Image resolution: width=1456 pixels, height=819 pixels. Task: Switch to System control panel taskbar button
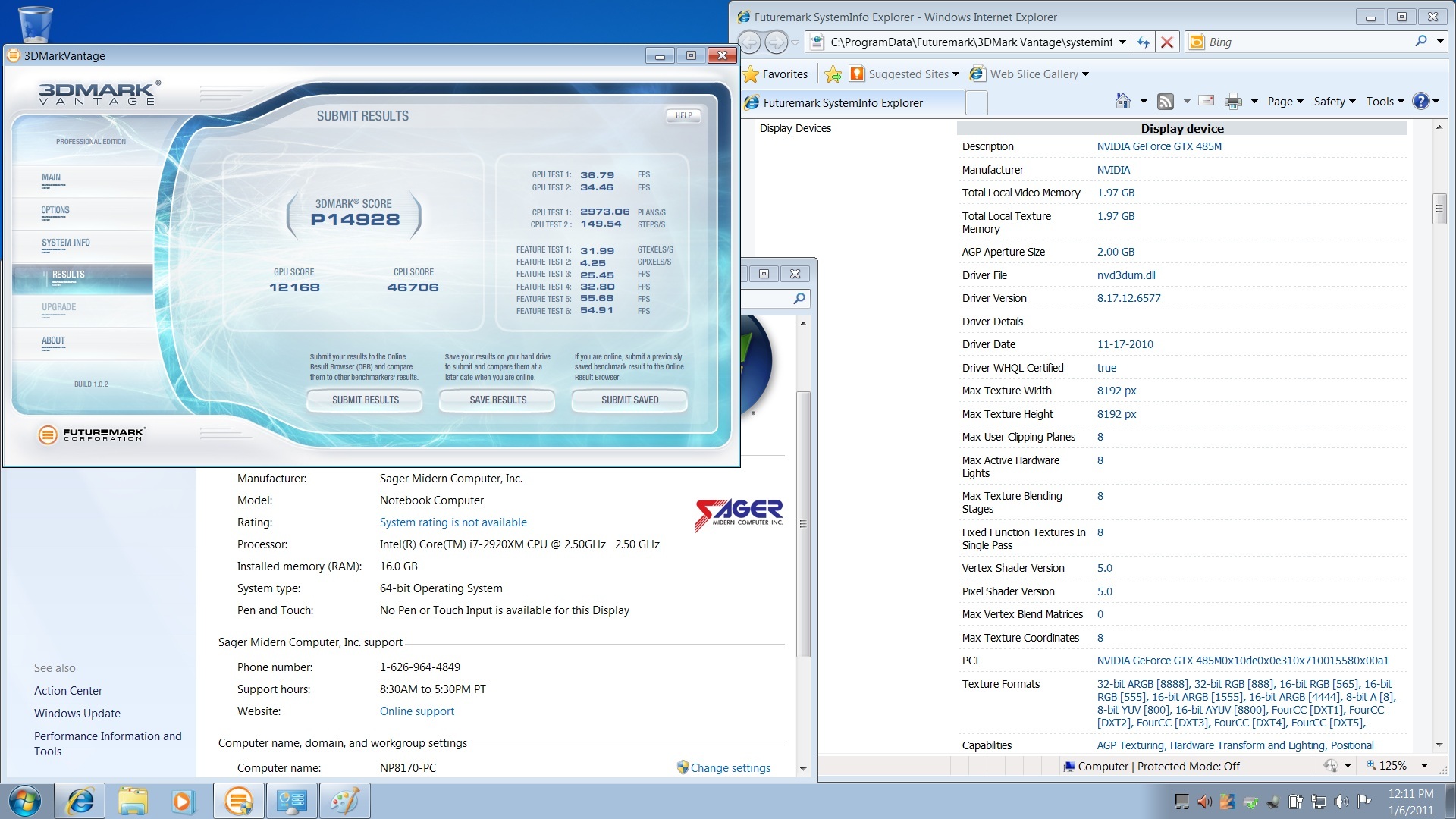tap(291, 801)
